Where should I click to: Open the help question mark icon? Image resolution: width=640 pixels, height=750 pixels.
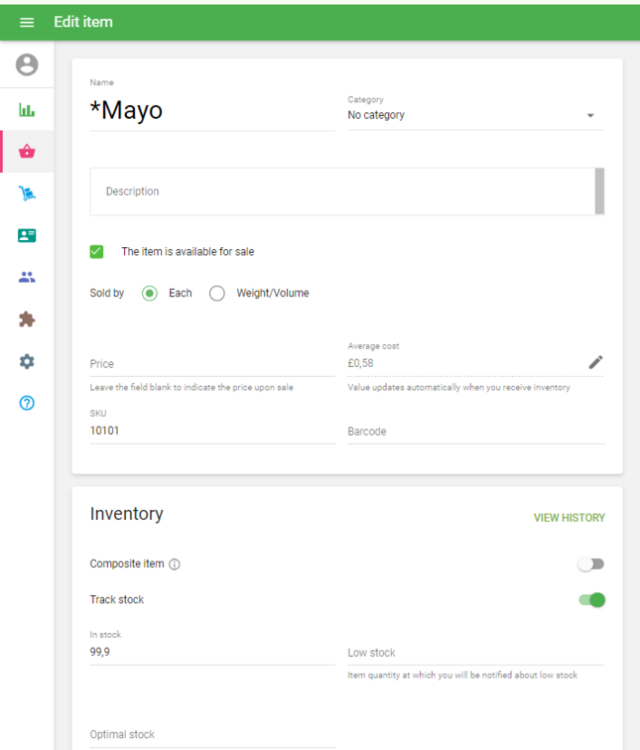pos(27,404)
